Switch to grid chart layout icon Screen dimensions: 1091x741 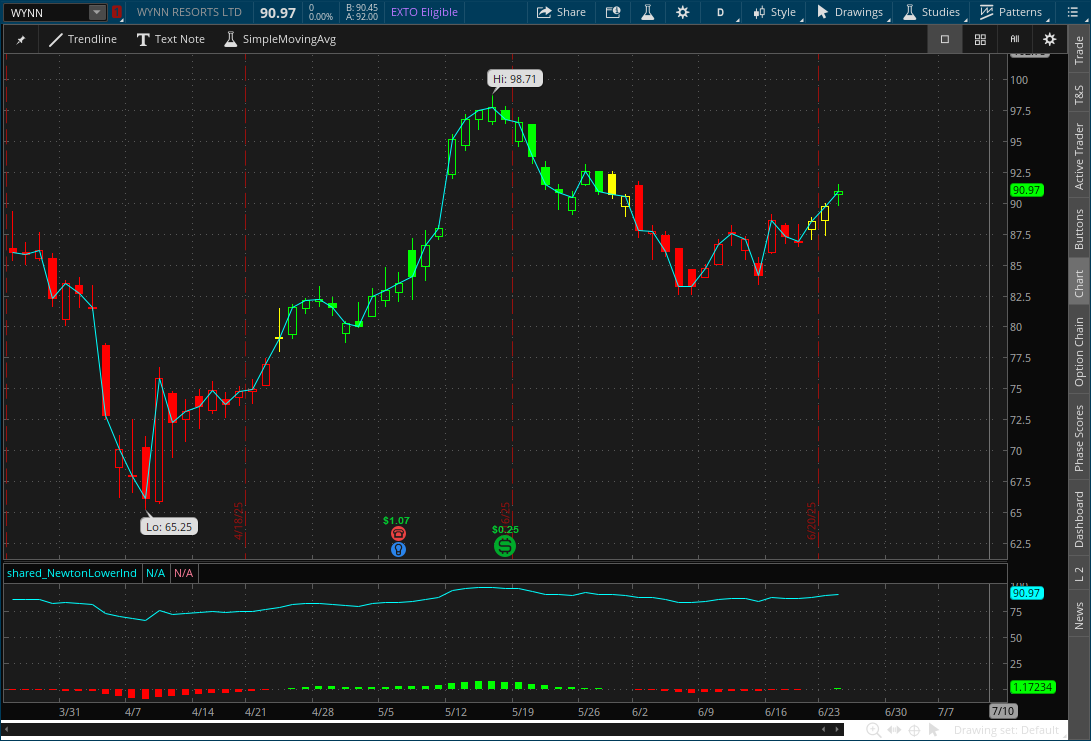coord(980,39)
